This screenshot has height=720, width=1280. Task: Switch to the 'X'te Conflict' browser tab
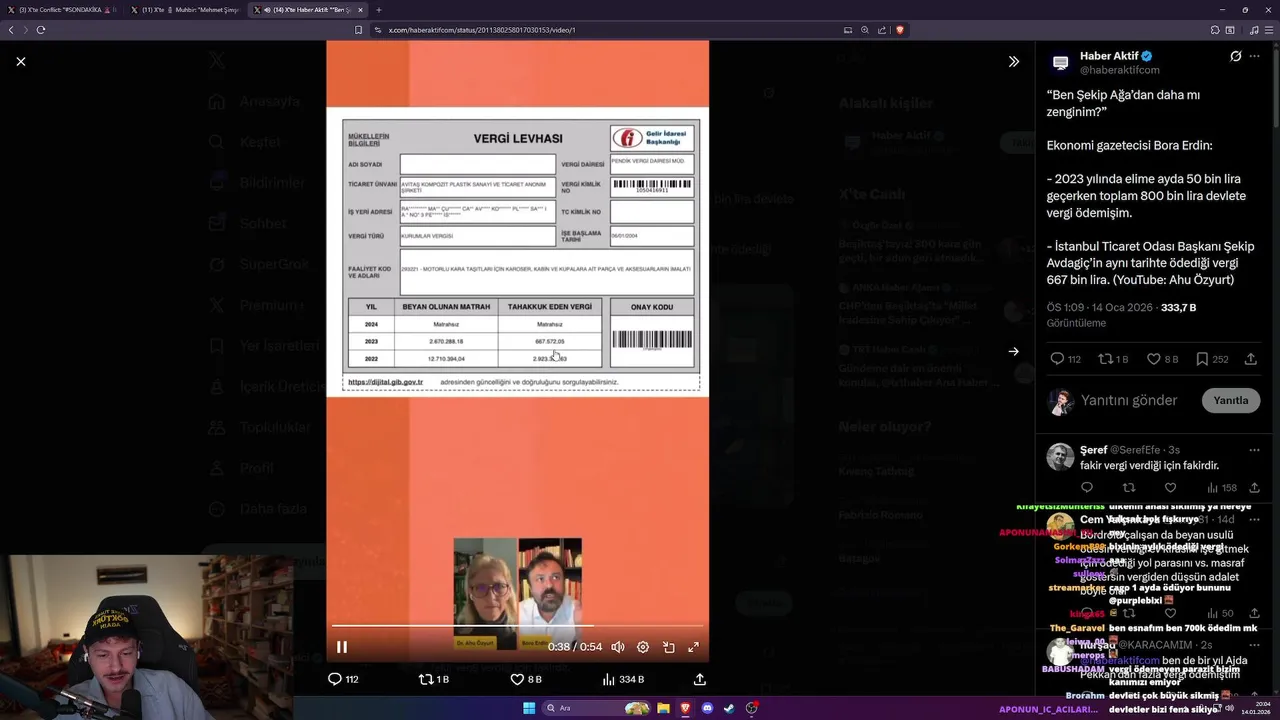pos(60,10)
